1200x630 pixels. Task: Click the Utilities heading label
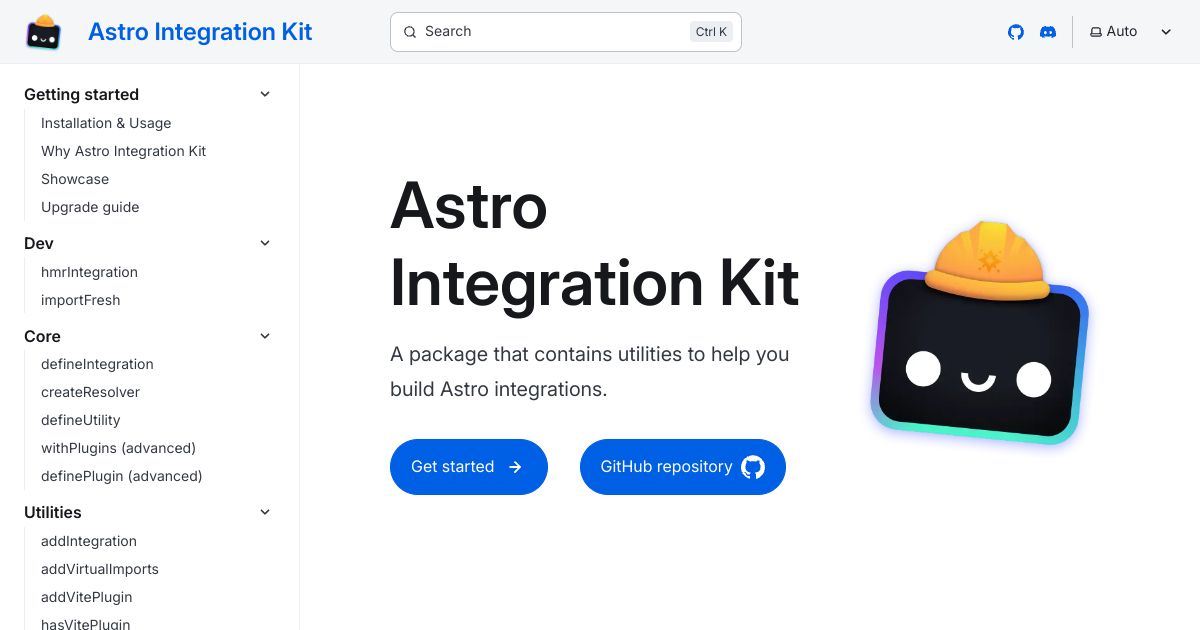(x=53, y=512)
